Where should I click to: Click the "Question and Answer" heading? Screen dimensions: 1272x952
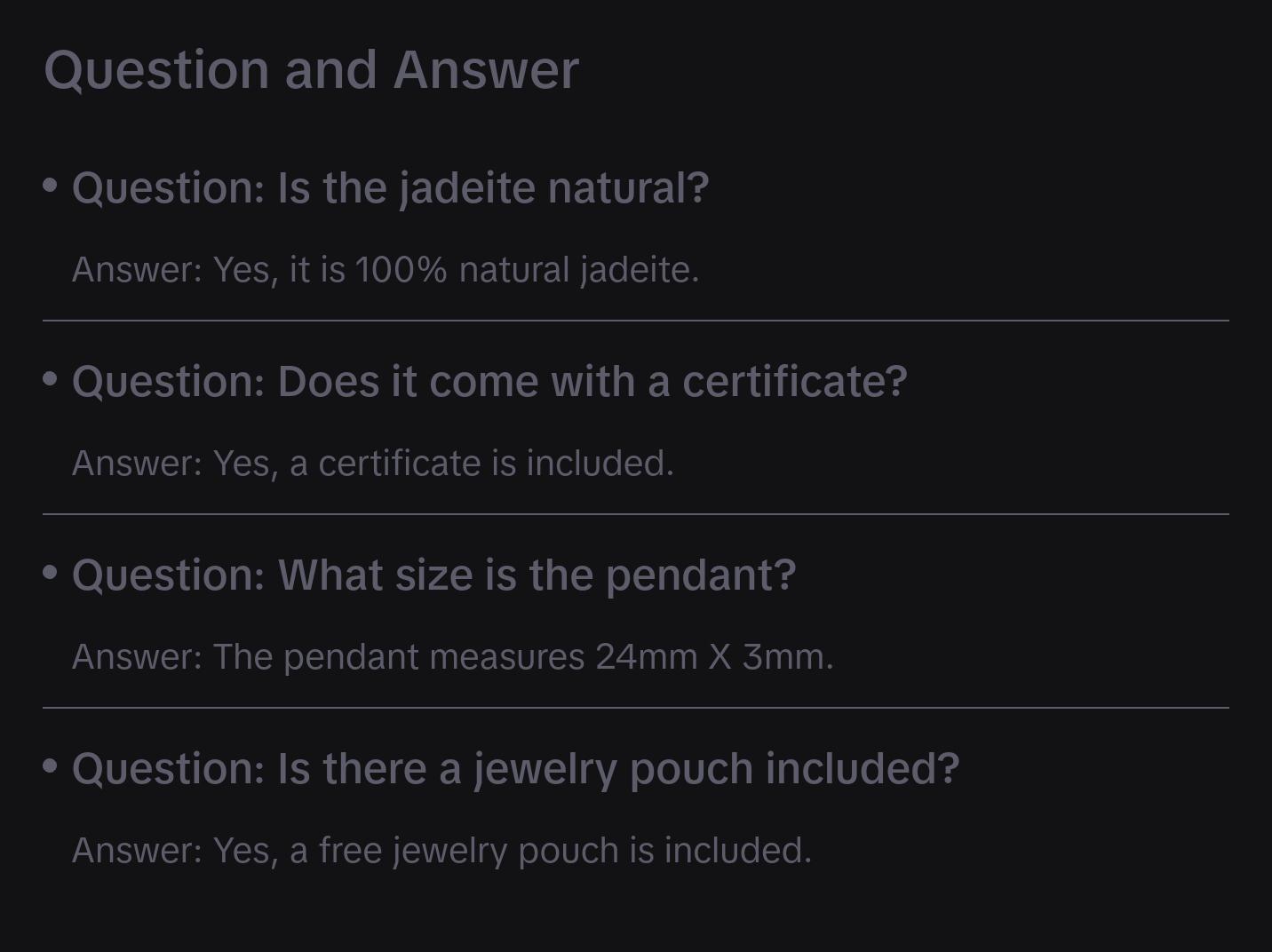coord(311,70)
